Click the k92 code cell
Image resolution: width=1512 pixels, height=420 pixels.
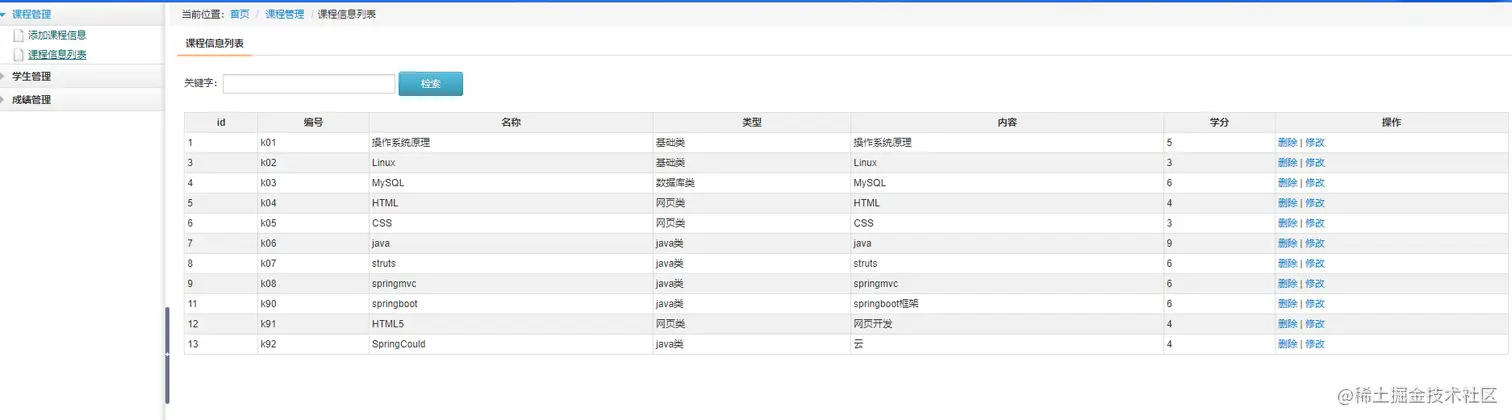click(x=313, y=344)
